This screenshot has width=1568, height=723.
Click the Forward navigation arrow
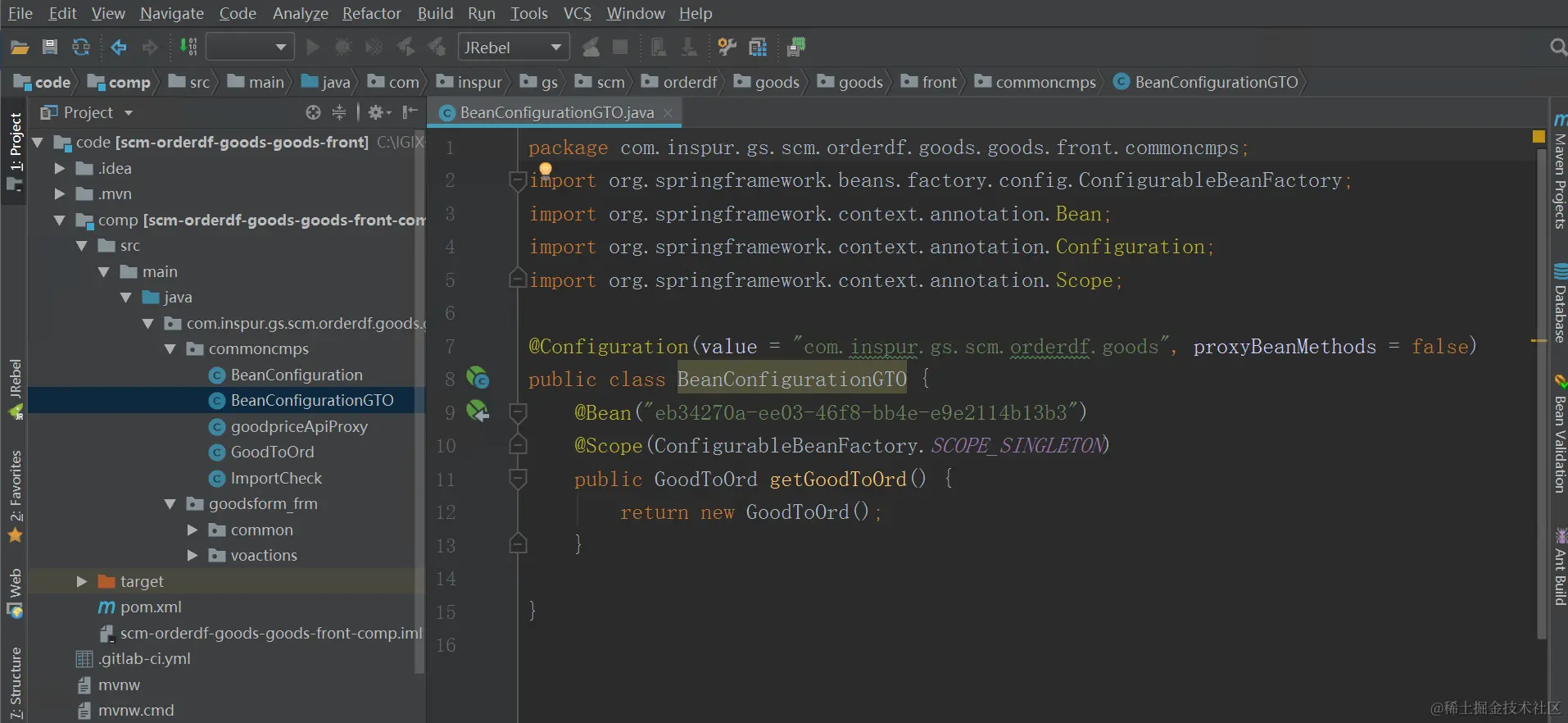(x=150, y=48)
